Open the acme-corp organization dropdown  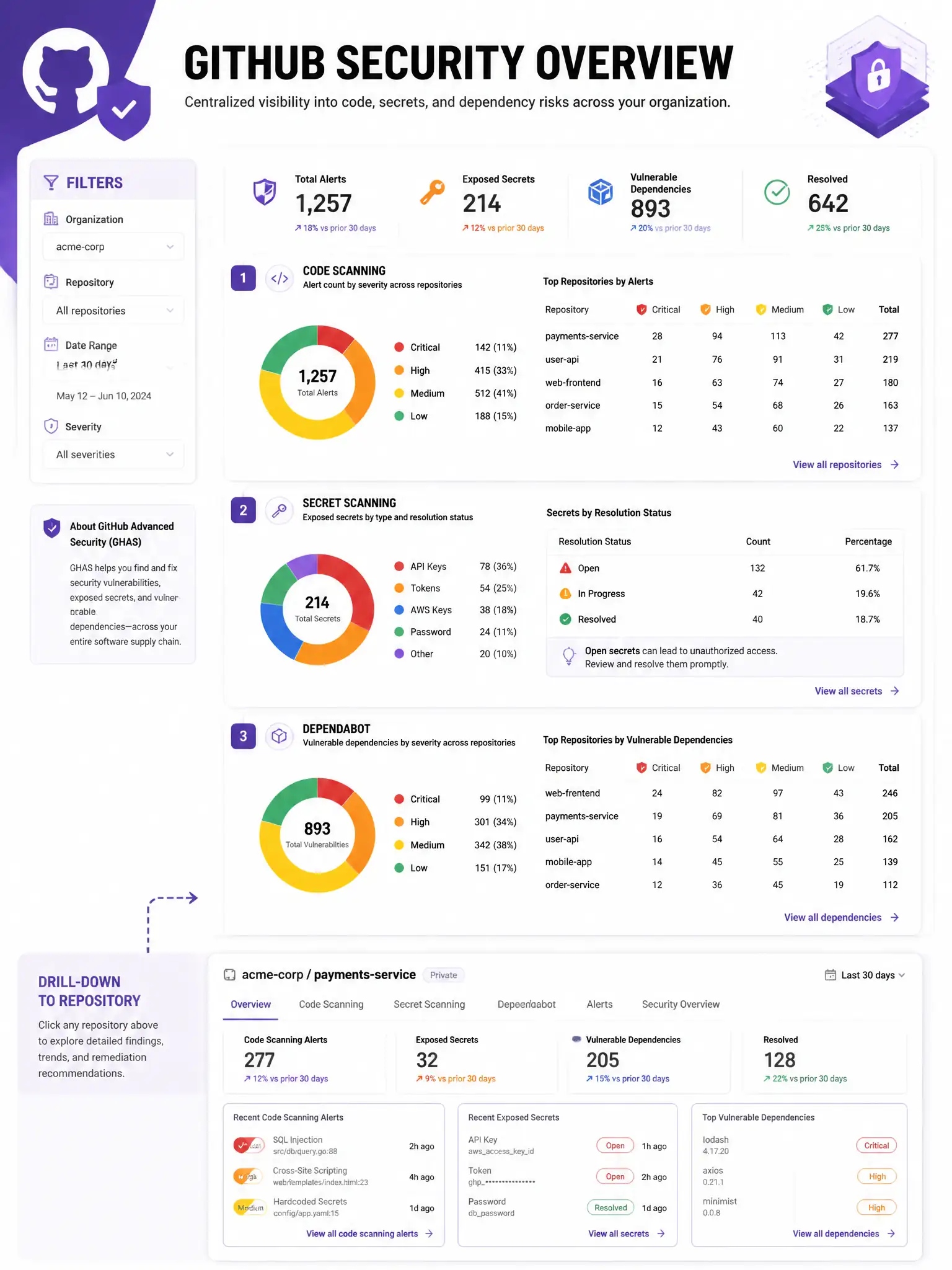coord(113,247)
